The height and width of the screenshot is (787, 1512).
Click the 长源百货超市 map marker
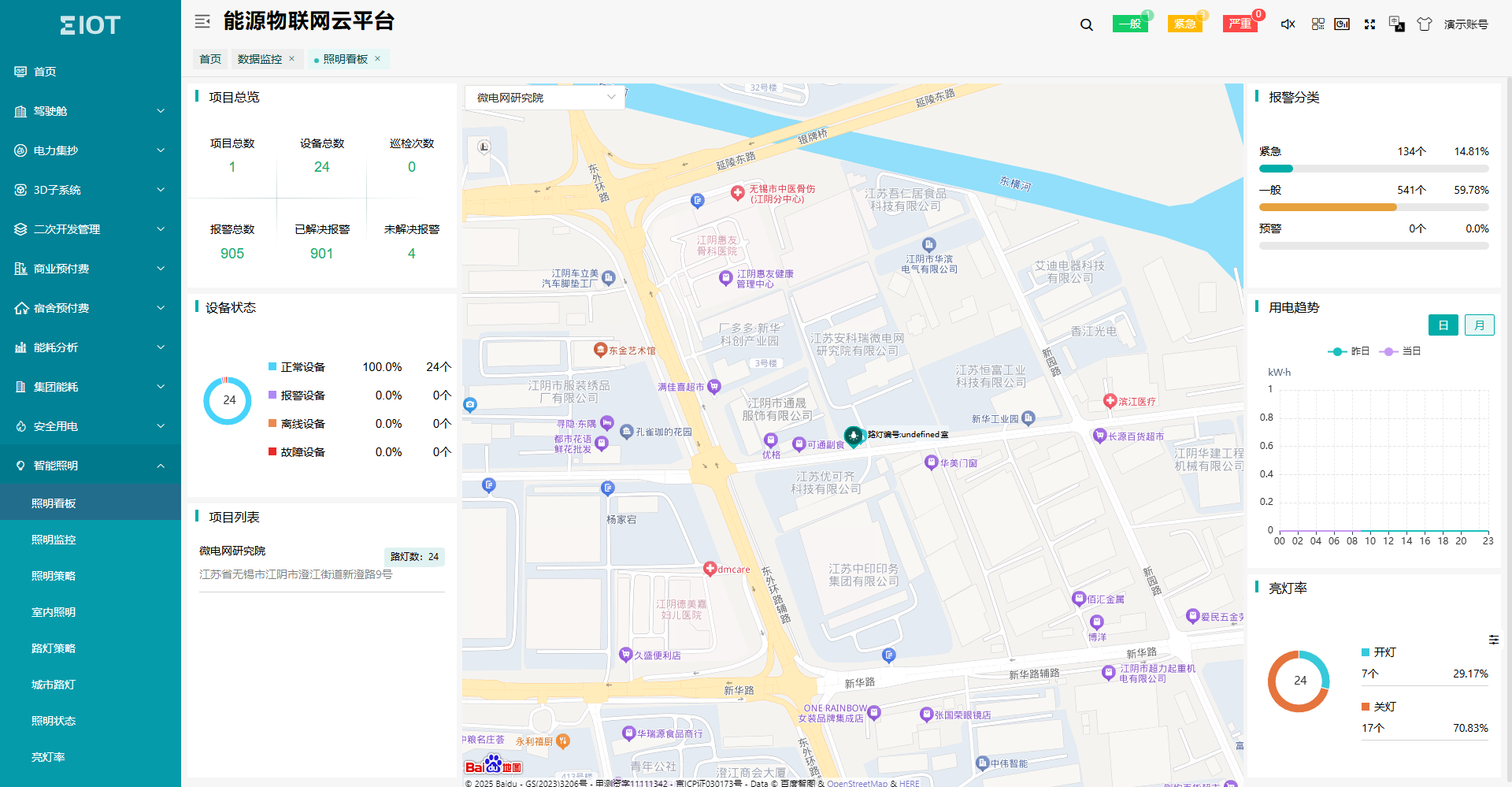click(x=1099, y=435)
